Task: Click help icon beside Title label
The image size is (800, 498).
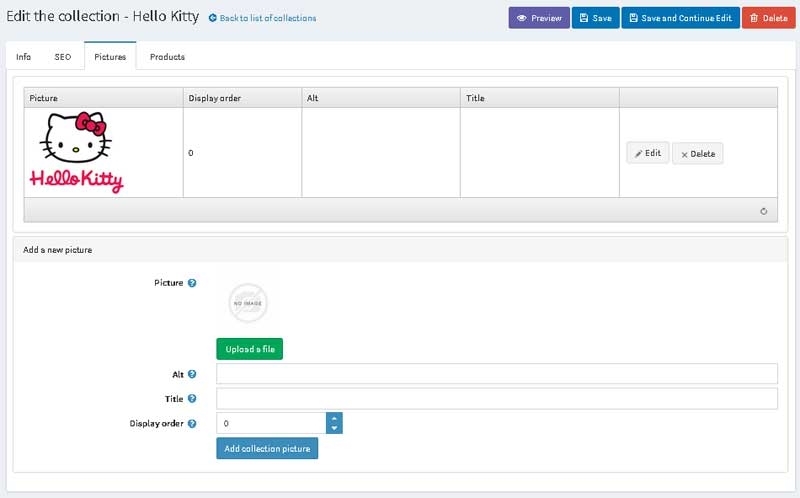Action: click(x=192, y=399)
